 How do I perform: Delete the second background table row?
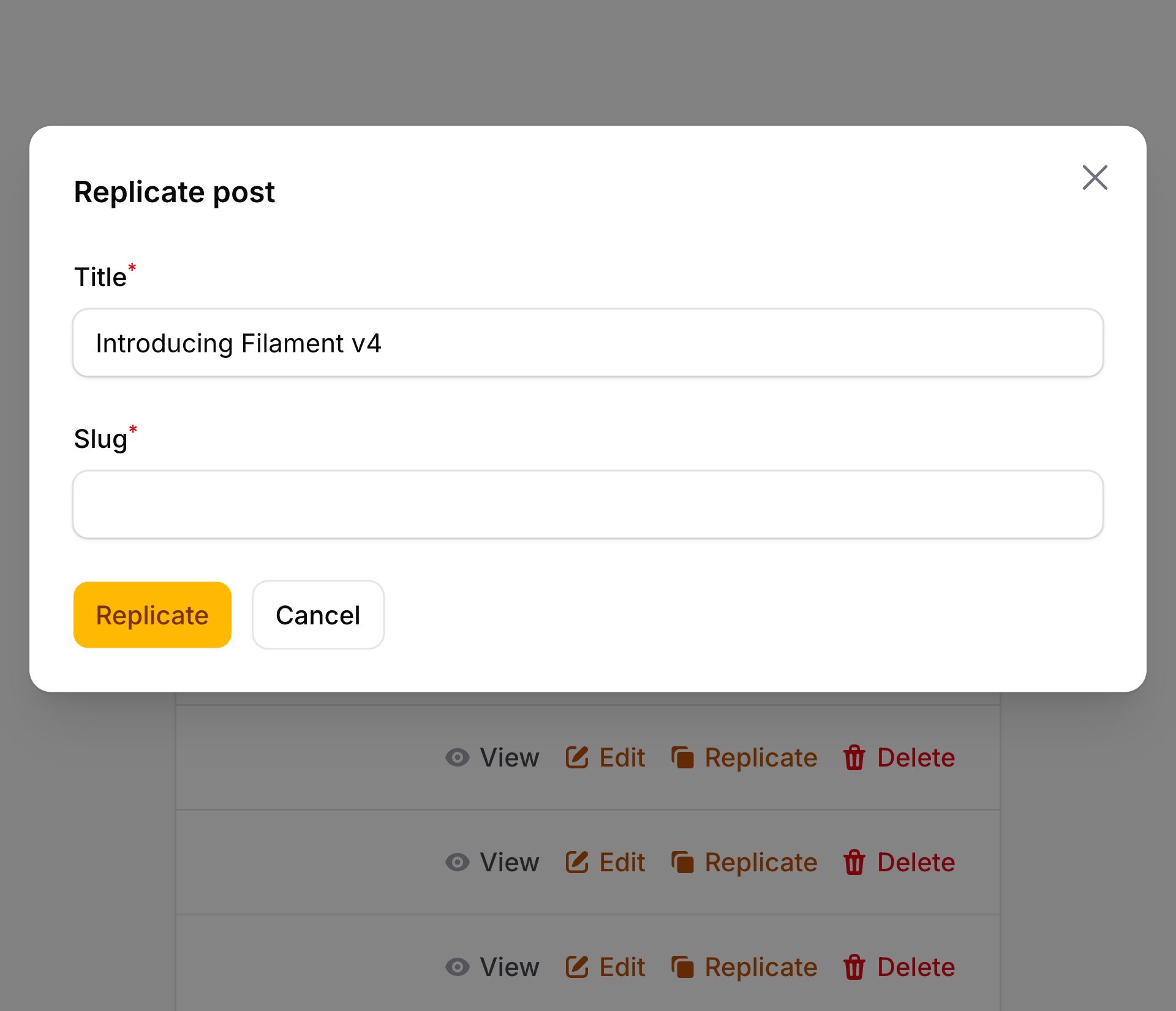pyautogui.click(x=899, y=862)
